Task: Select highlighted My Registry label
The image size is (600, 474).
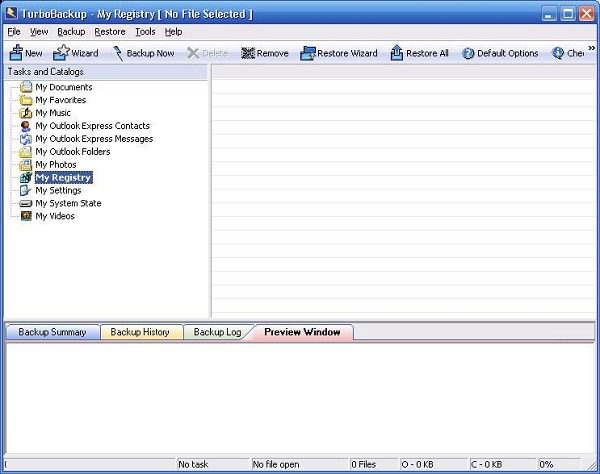Action: click(64, 178)
